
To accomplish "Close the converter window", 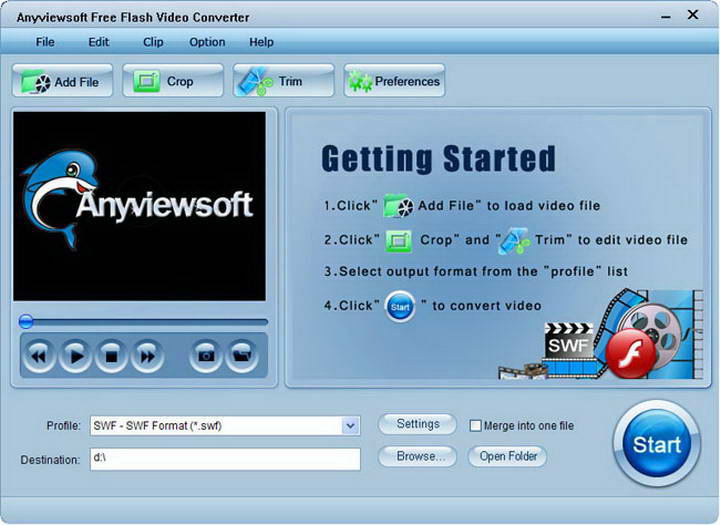I will pyautogui.click(x=693, y=15).
